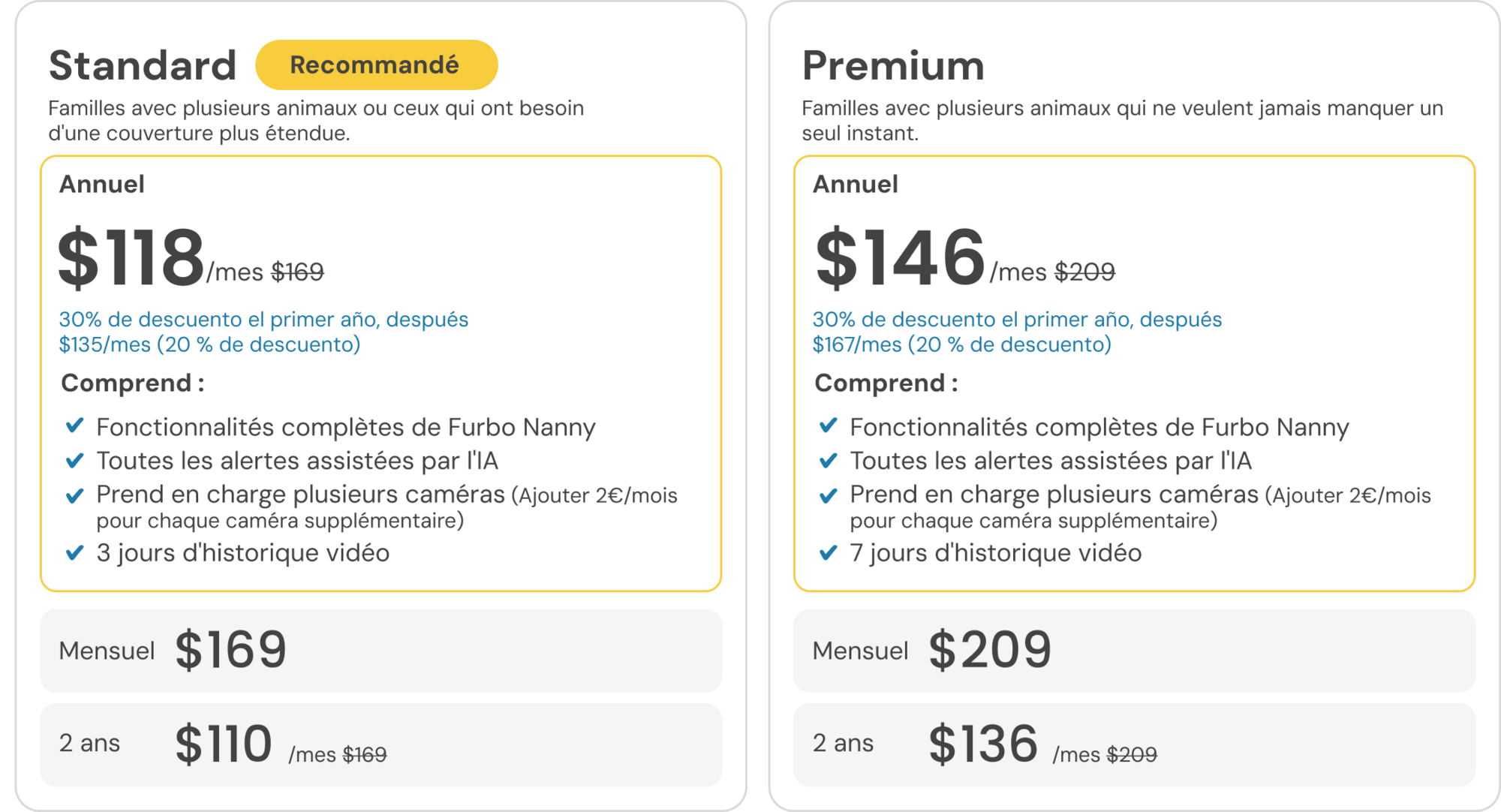Screen dimensions: 1501x812
Task: Pick the Standard 2 ans $110 plan
Action: 381,744
